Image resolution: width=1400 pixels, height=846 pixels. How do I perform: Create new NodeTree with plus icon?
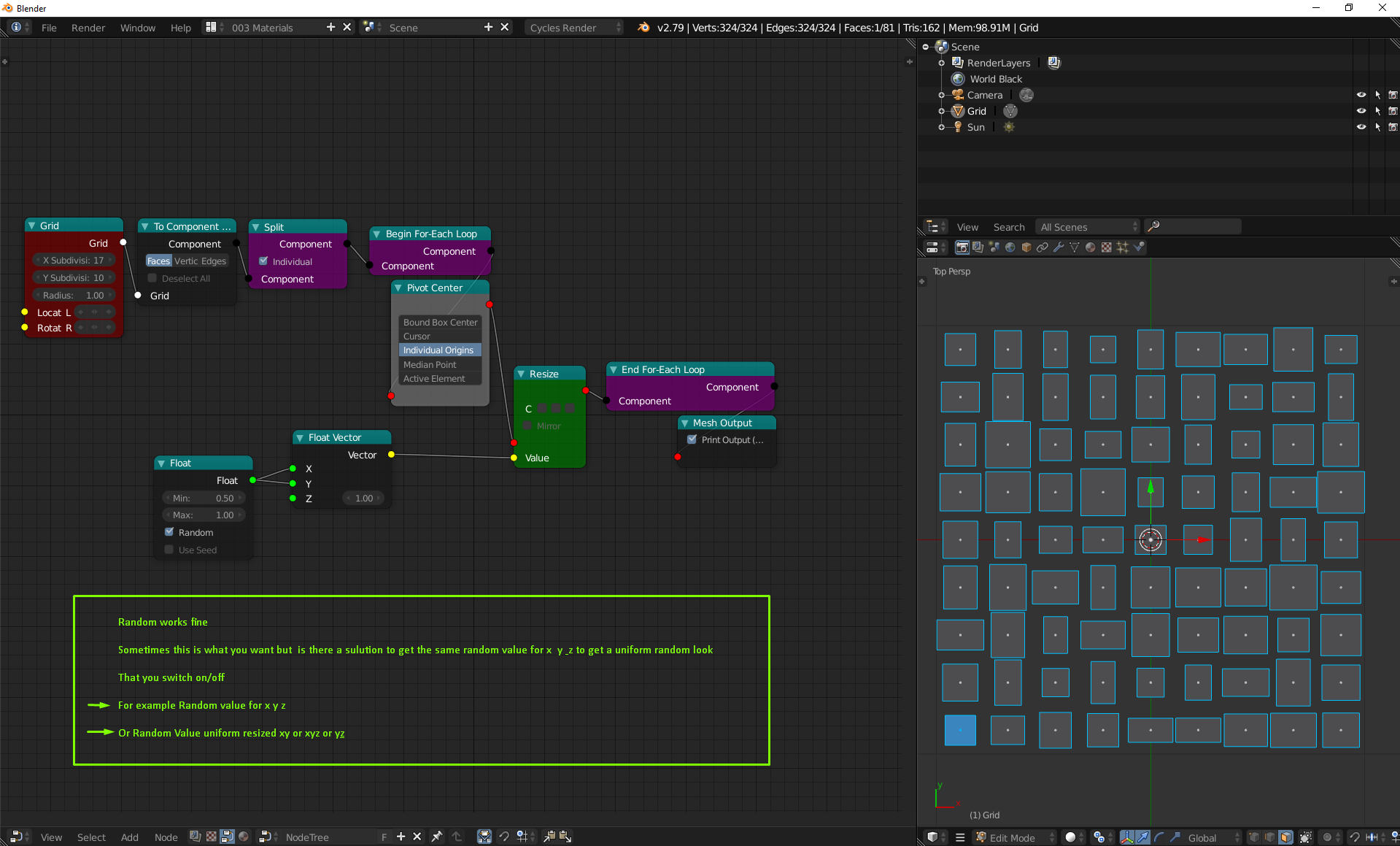[401, 837]
